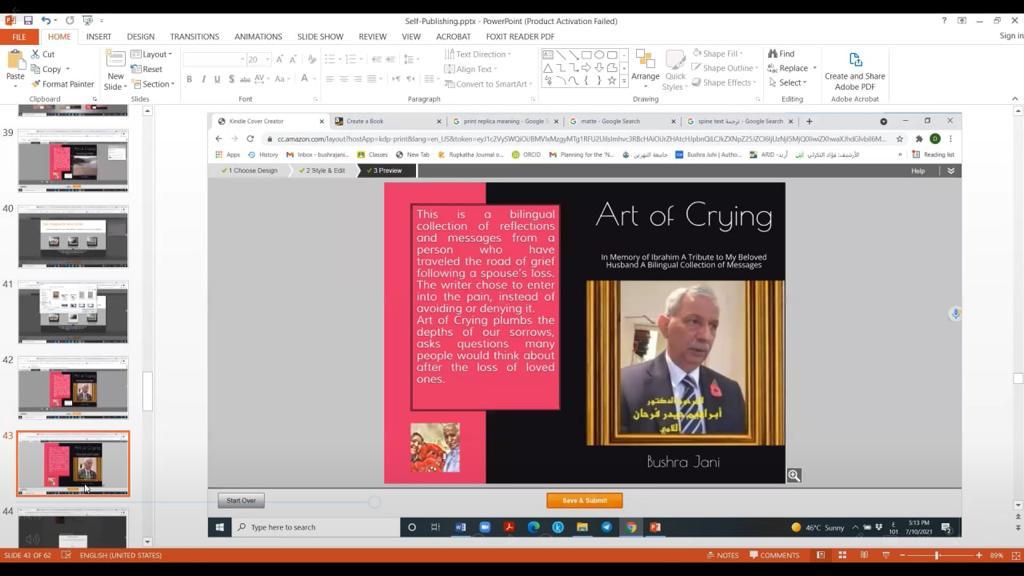Toggle Bold formatting
The image size is (1024, 576).
[x=190, y=79]
